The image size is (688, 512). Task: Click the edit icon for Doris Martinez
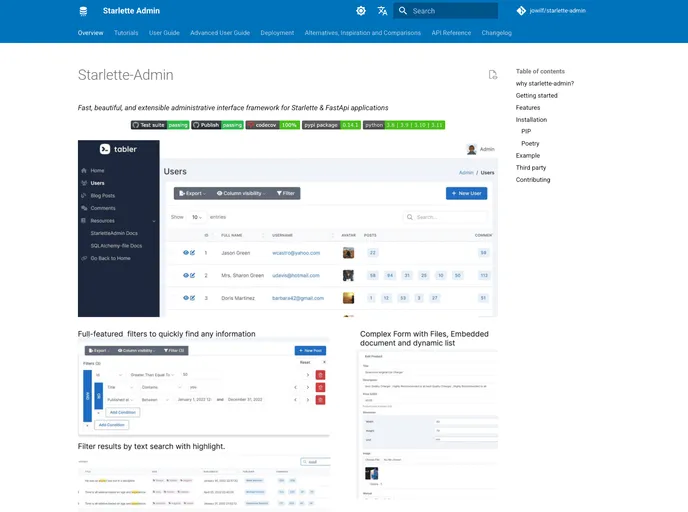pos(193,298)
